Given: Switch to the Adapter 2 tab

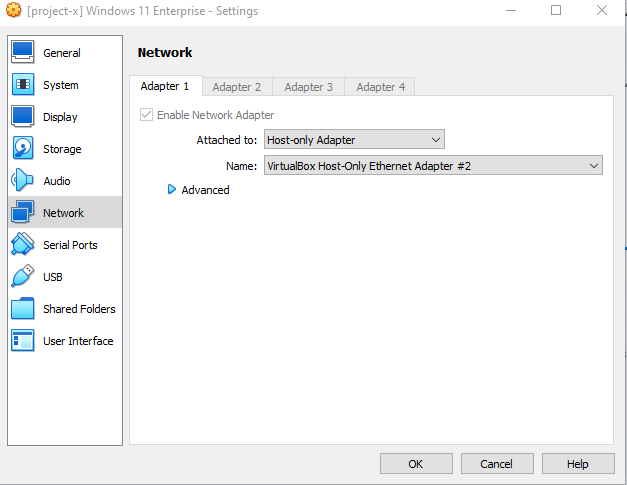Looking at the screenshot, I should coord(237,87).
